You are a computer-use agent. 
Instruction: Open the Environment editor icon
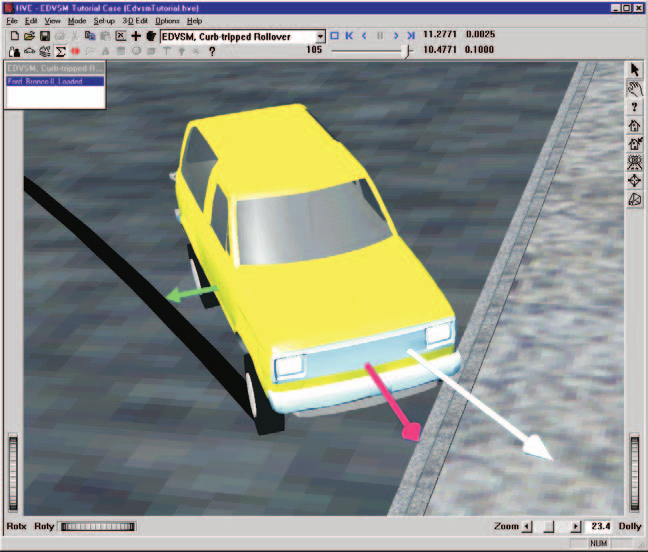tap(45, 51)
